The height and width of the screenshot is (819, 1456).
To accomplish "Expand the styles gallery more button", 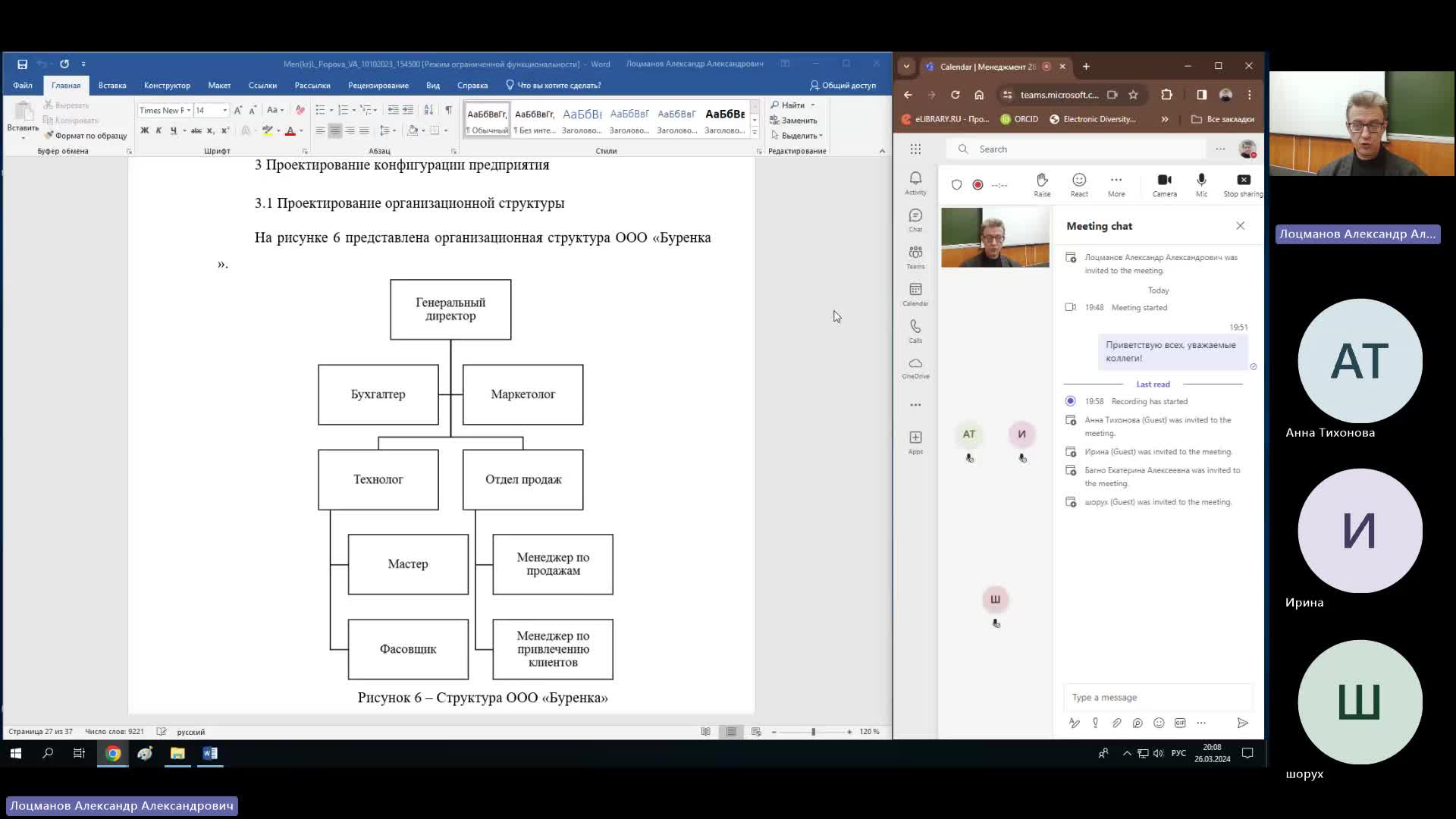I will point(755,132).
